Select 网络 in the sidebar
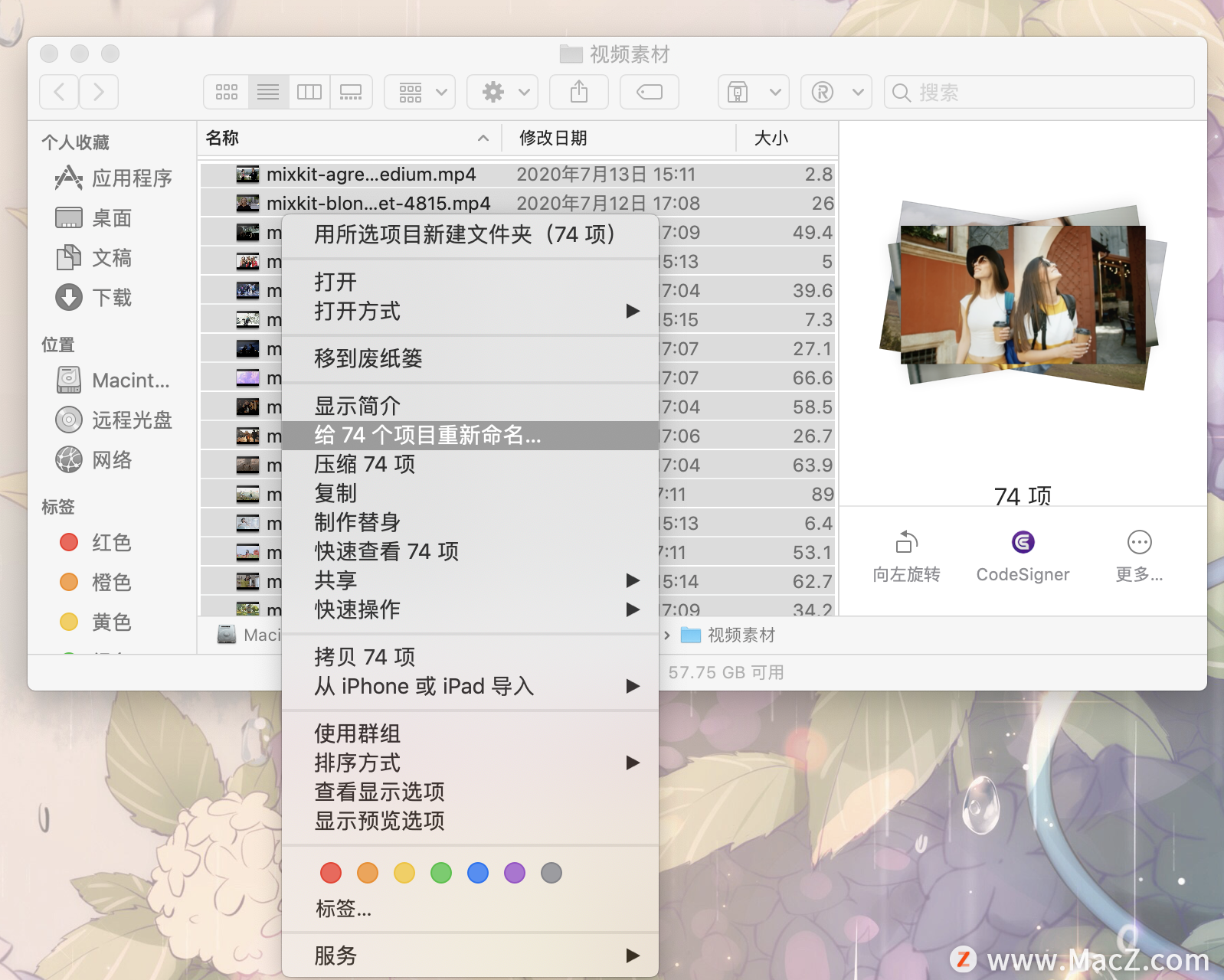This screenshot has width=1224, height=980. 93,460
